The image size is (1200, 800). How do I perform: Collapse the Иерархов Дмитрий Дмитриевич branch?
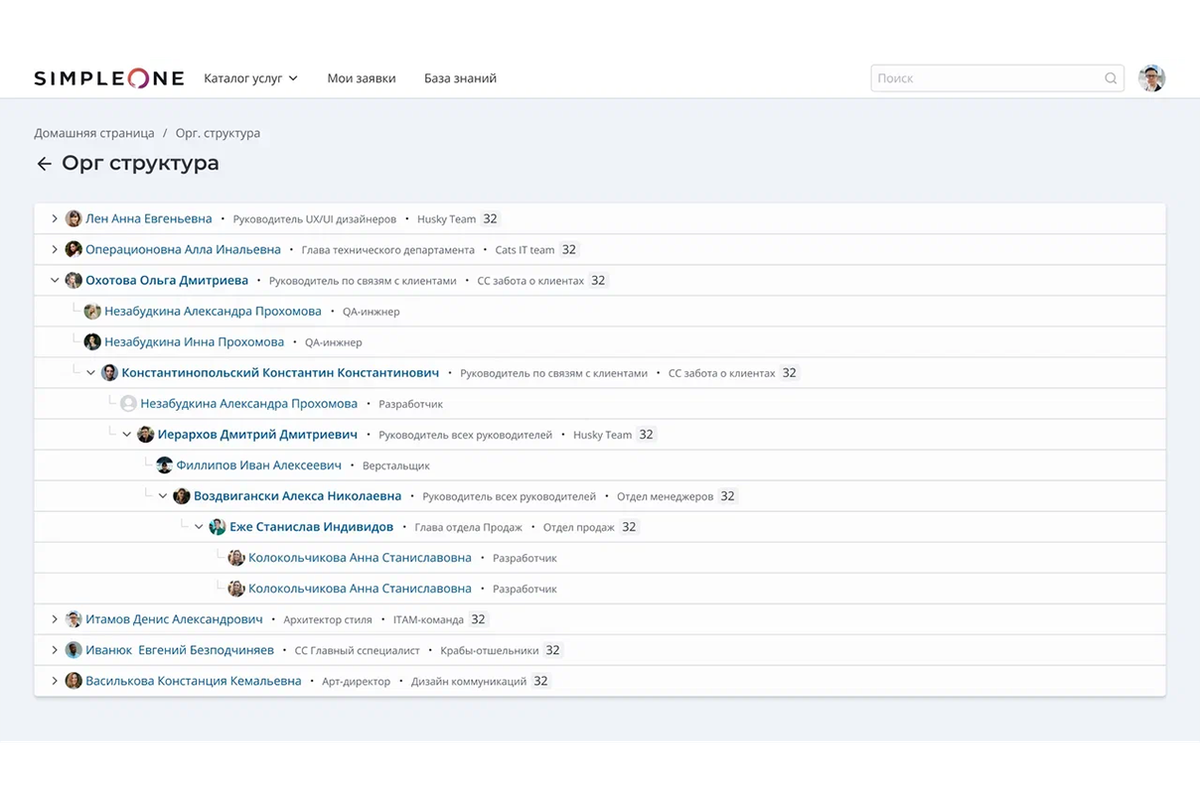[x=127, y=435]
